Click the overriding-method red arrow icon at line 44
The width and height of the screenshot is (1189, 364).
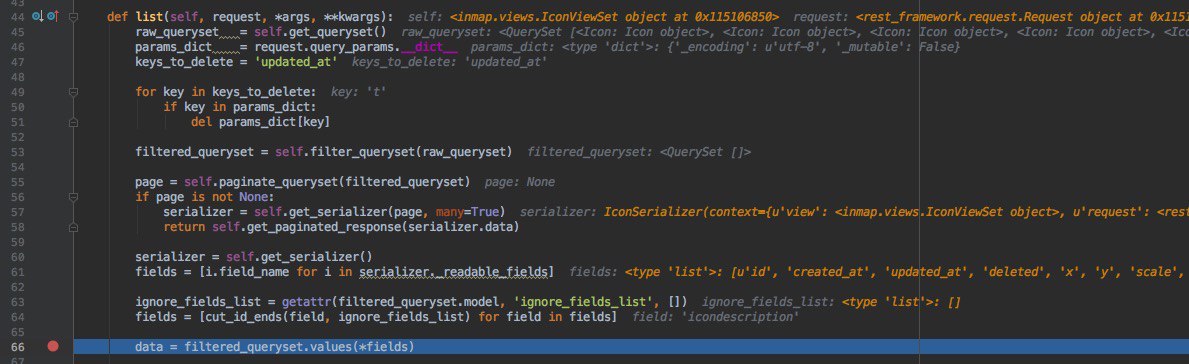(52, 16)
